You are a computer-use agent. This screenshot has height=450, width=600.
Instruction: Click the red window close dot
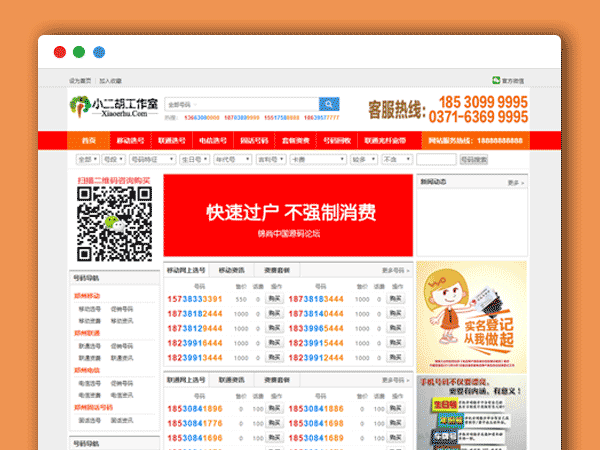pyautogui.click(x=59, y=52)
